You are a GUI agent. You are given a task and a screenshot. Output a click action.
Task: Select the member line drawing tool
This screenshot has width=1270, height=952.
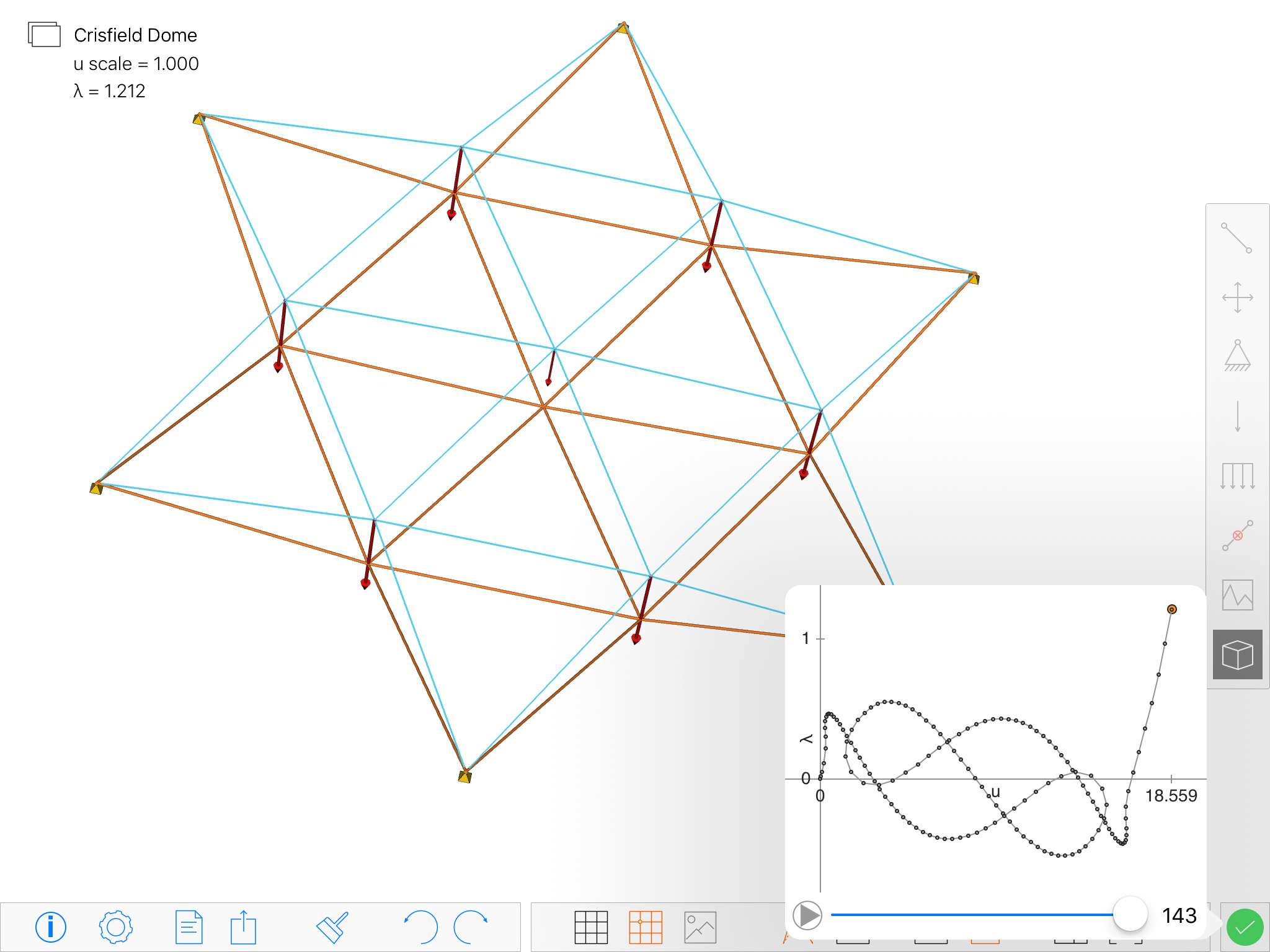(1237, 238)
